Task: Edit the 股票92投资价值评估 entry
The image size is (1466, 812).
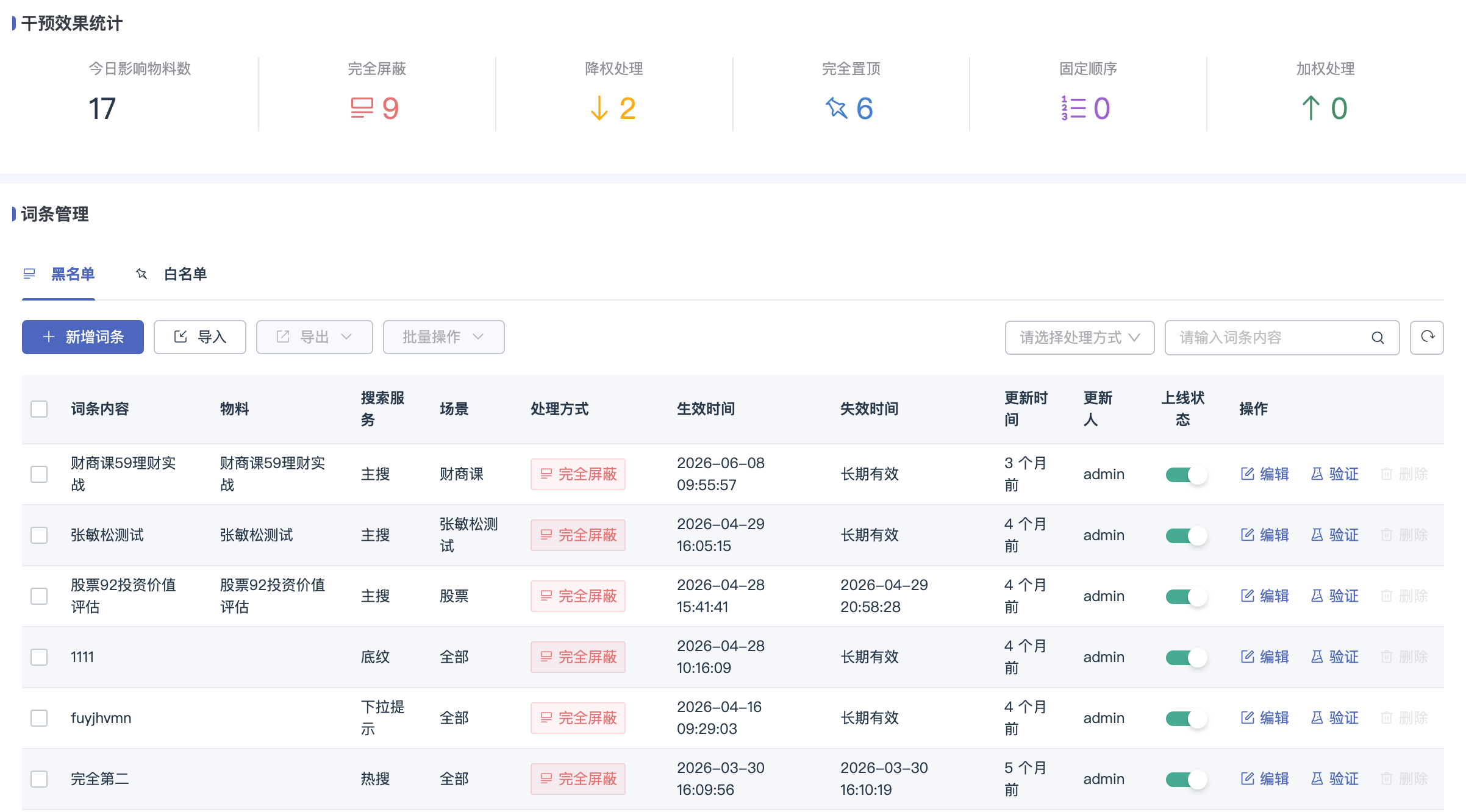Action: (x=1265, y=596)
